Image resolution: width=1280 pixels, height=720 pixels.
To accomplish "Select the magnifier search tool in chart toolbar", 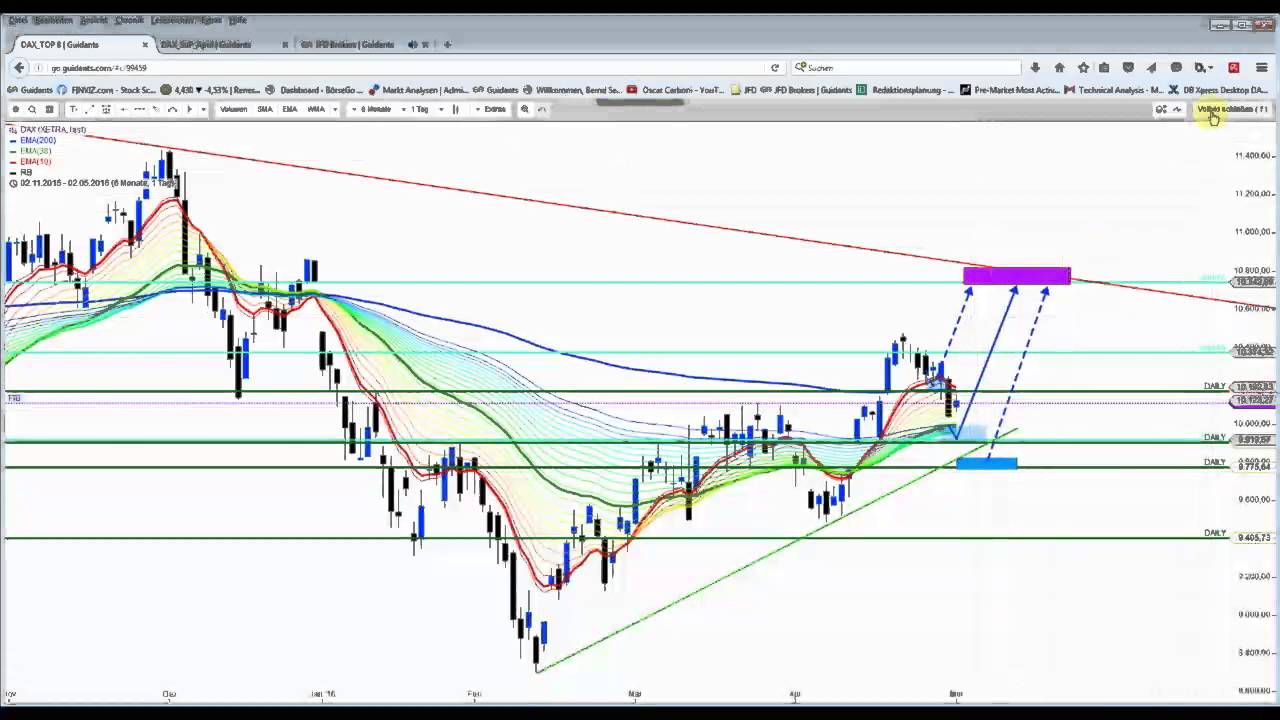I will [x=32, y=109].
